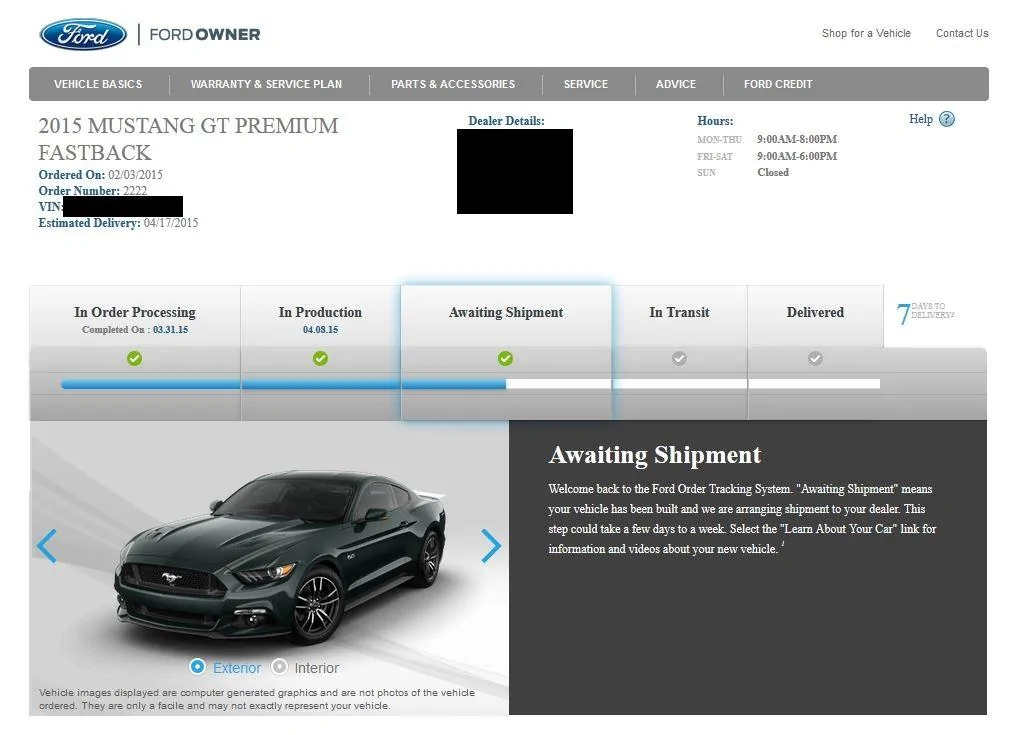
Task: Open the Advice menu
Action: [676, 84]
